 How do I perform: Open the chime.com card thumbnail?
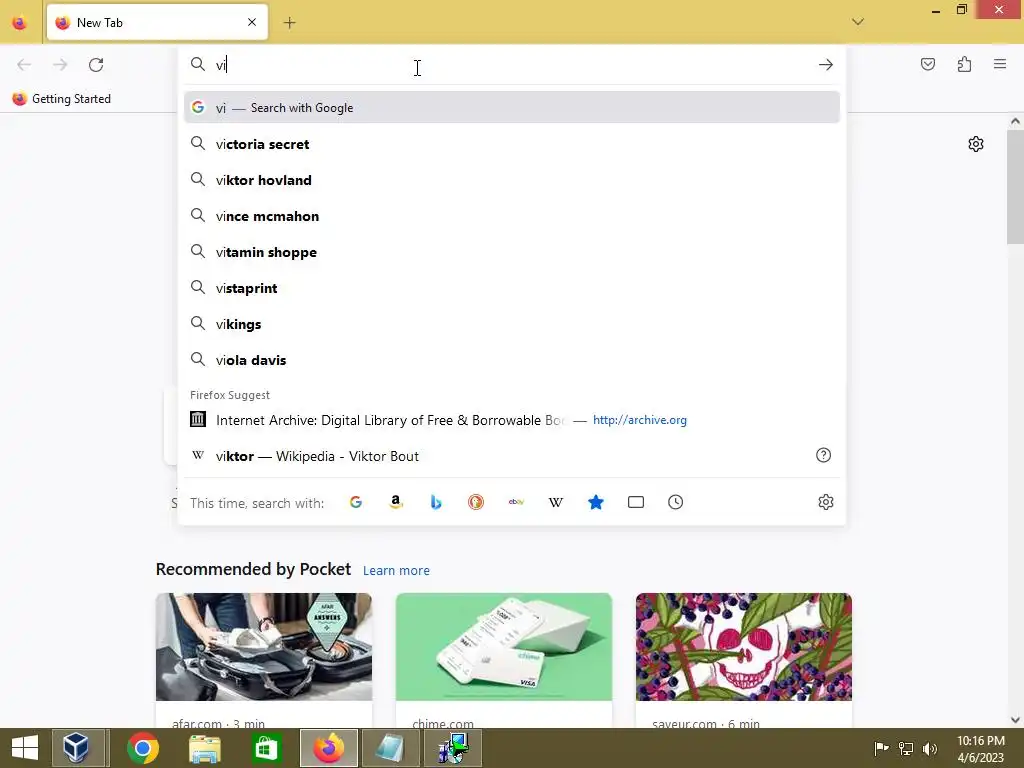[504, 647]
